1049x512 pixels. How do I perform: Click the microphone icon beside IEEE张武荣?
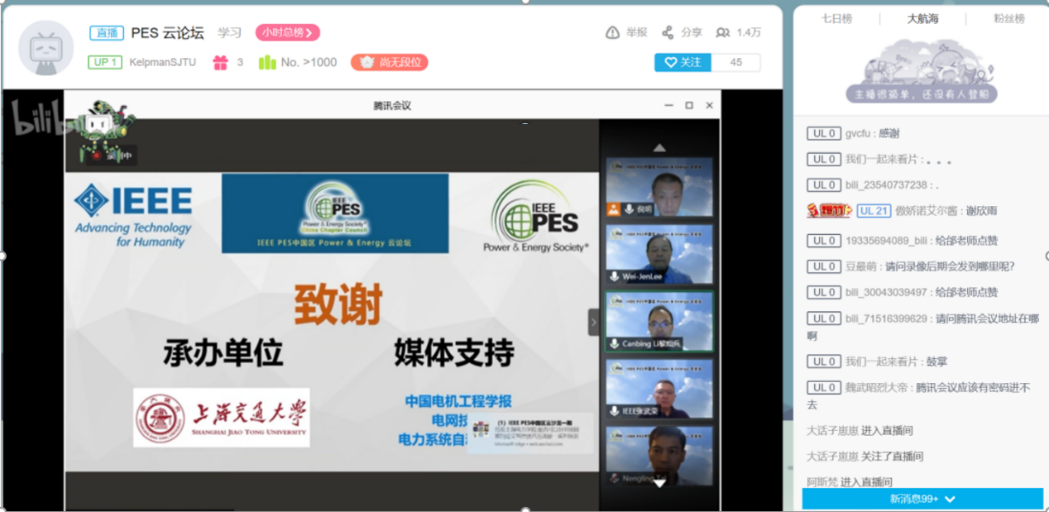614,411
